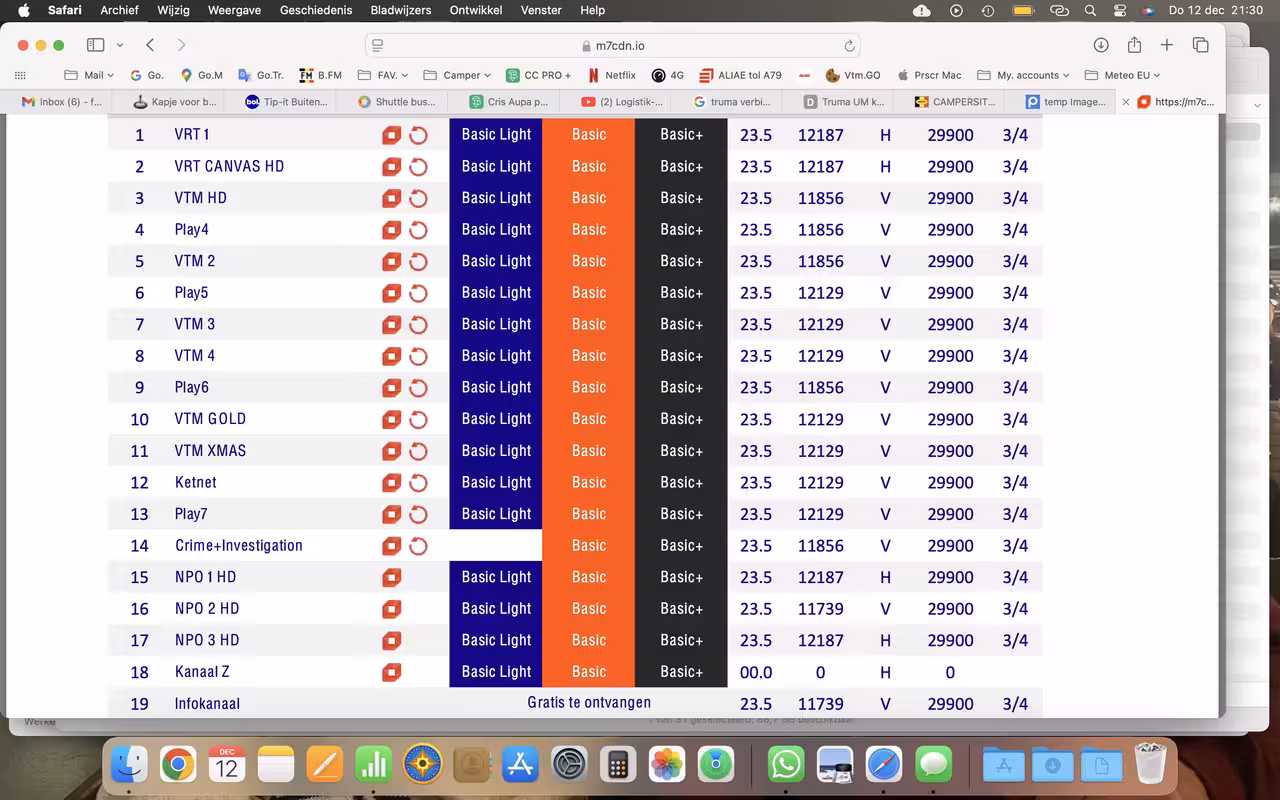Screen dimensions: 1280x800
Task: Click Basic Light cell in VRT 1 row
Action: (x=496, y=135)
